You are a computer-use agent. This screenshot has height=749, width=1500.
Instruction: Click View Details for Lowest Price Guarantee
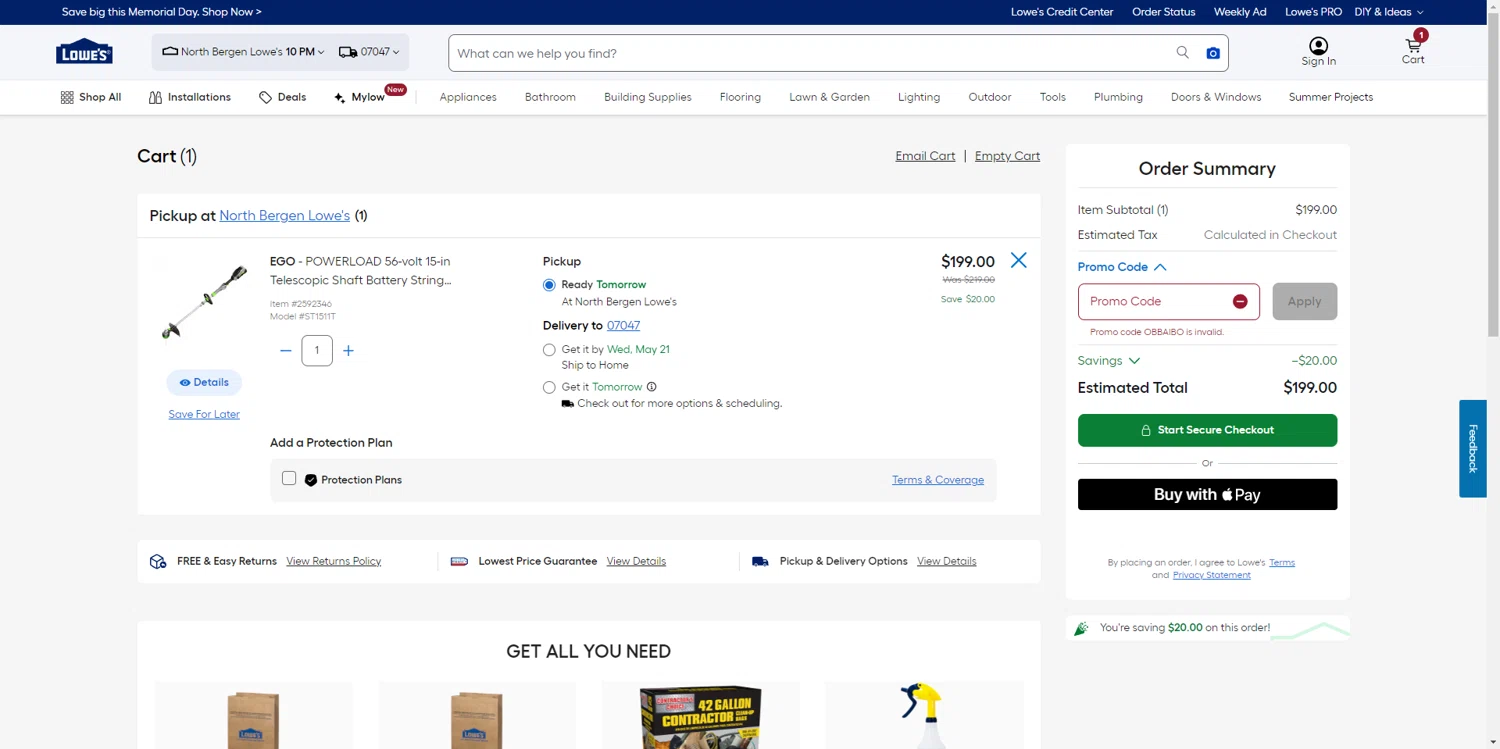pos(636,561)
